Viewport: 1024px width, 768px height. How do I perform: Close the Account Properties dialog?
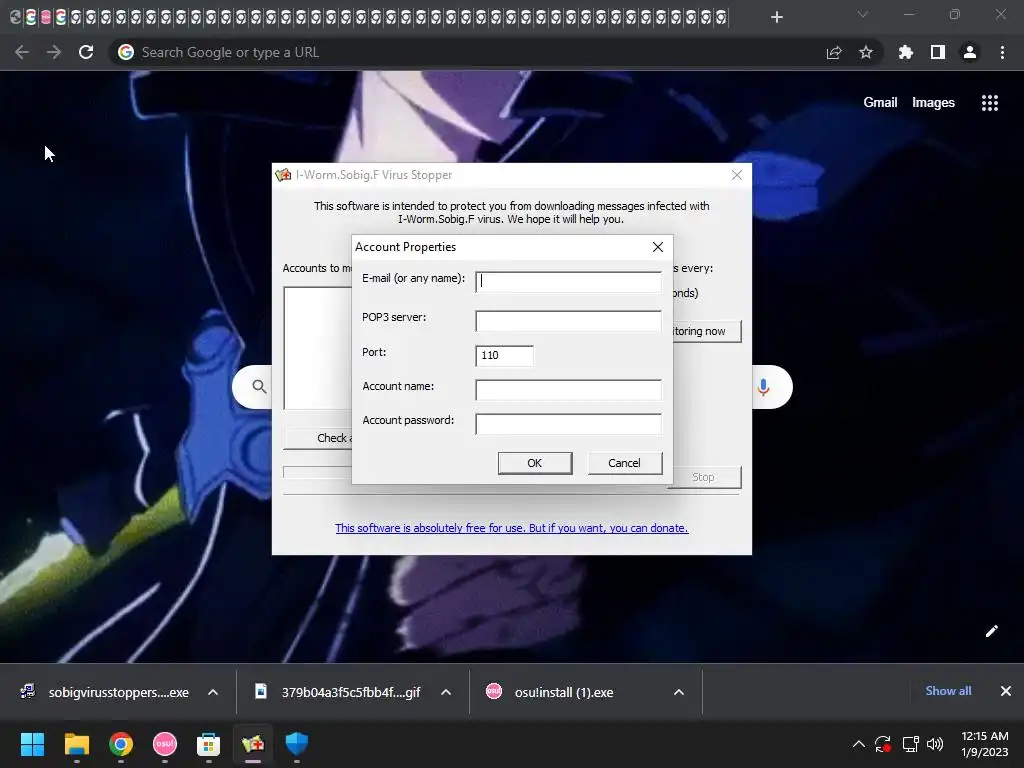click(658, 247)
